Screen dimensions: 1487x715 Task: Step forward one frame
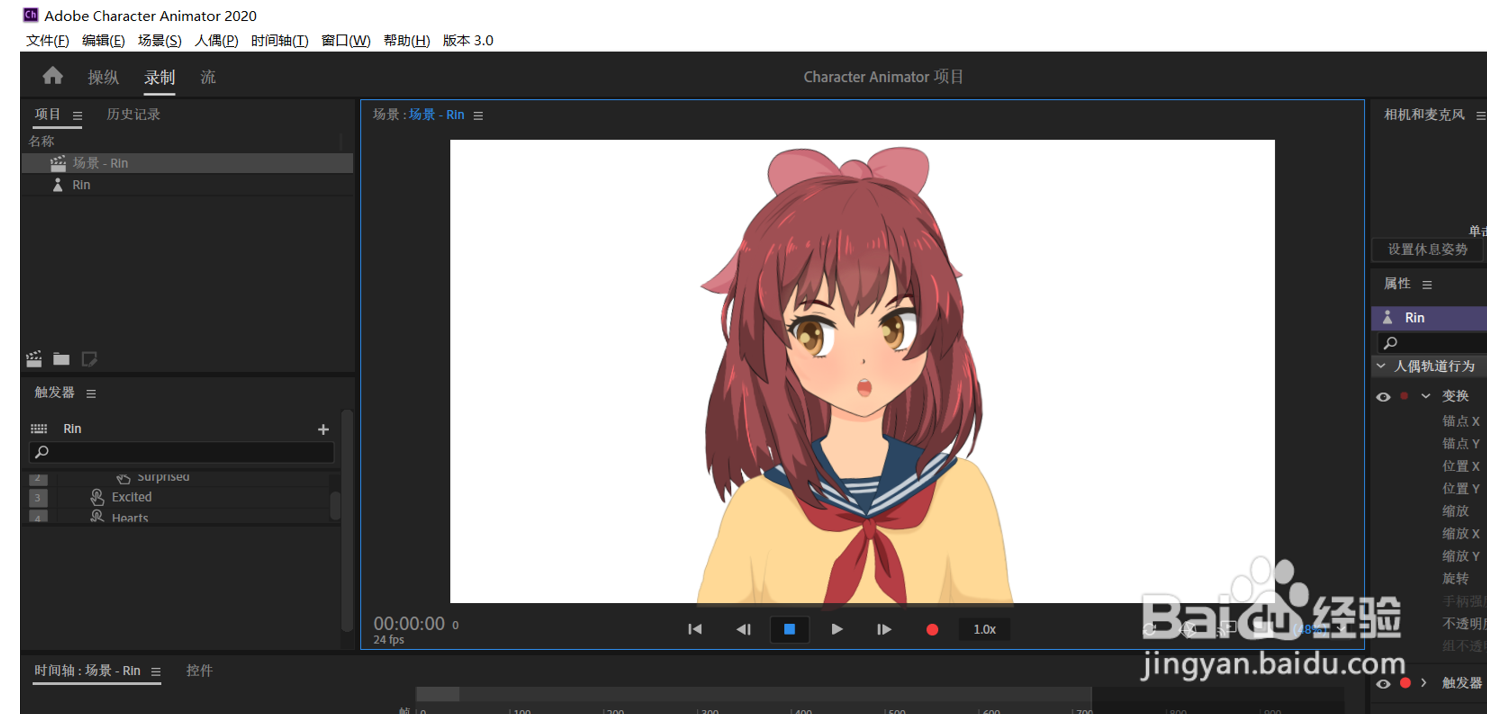884,629
